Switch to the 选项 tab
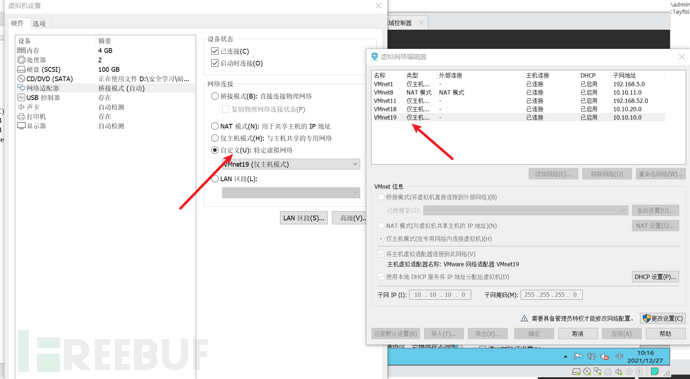The height and width of the screenshot is (379, 690). coord(39,24)
